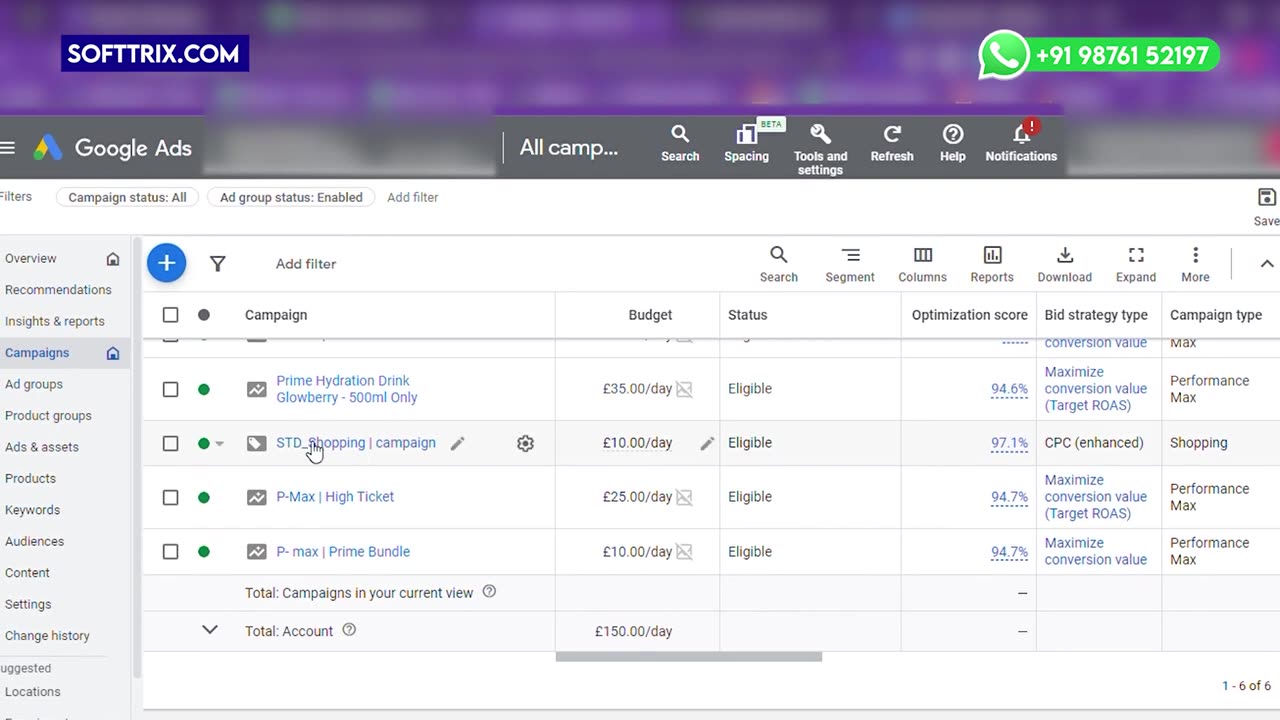Open Tools and settings
The height and width of the screenshot is (720, 1280).
click(x=820, y=150)
